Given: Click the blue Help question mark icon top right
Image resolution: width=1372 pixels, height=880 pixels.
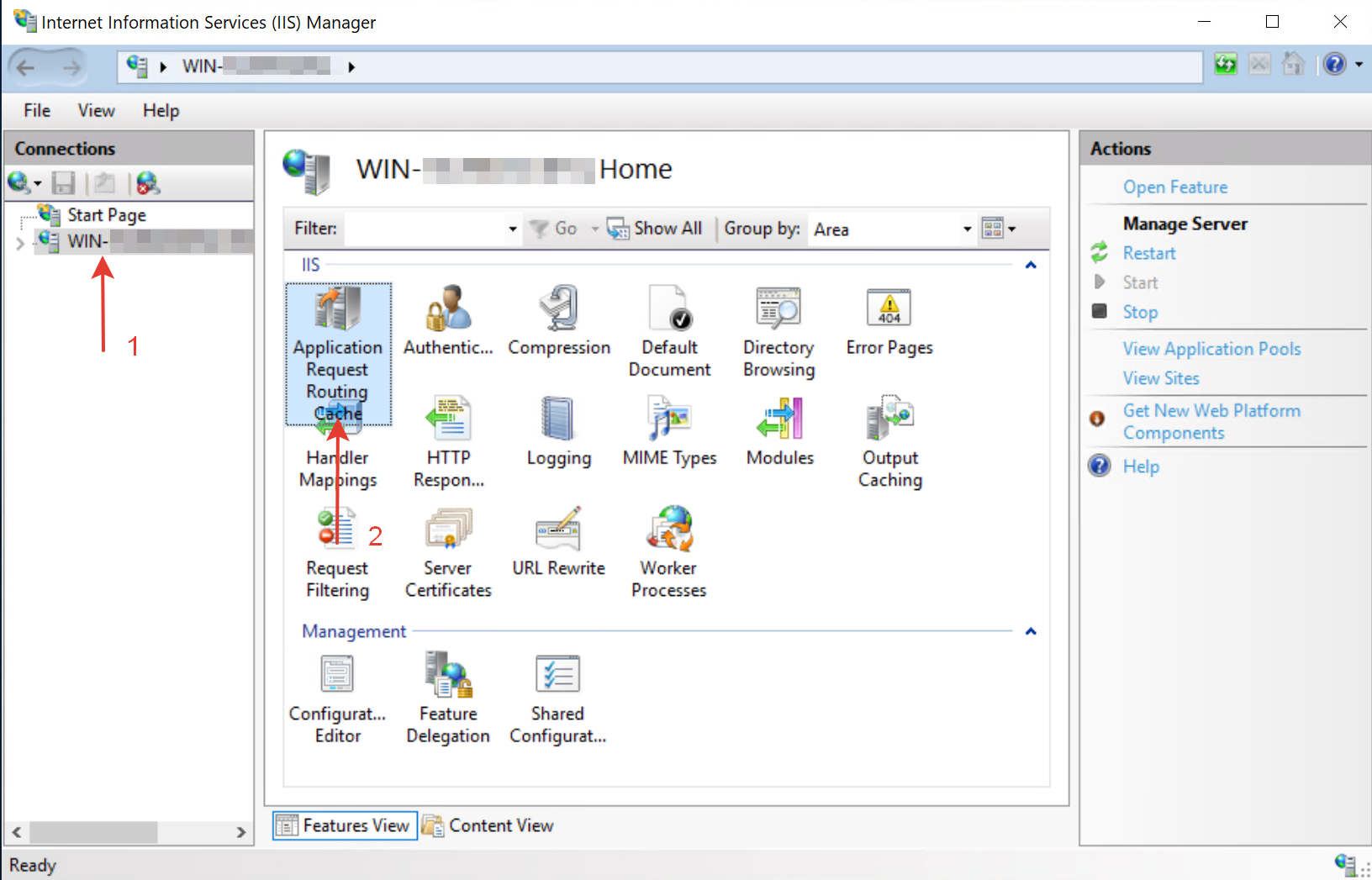Looking at the screenshot, I should click(x=1335, y=64).
